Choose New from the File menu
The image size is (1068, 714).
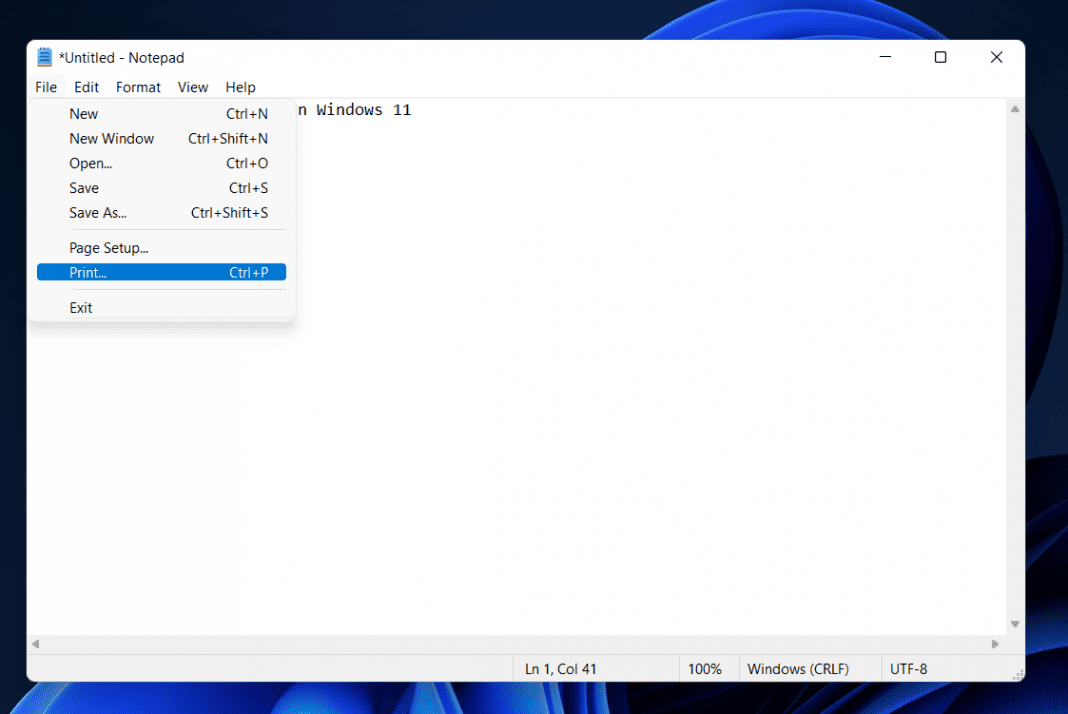point(84,114)
